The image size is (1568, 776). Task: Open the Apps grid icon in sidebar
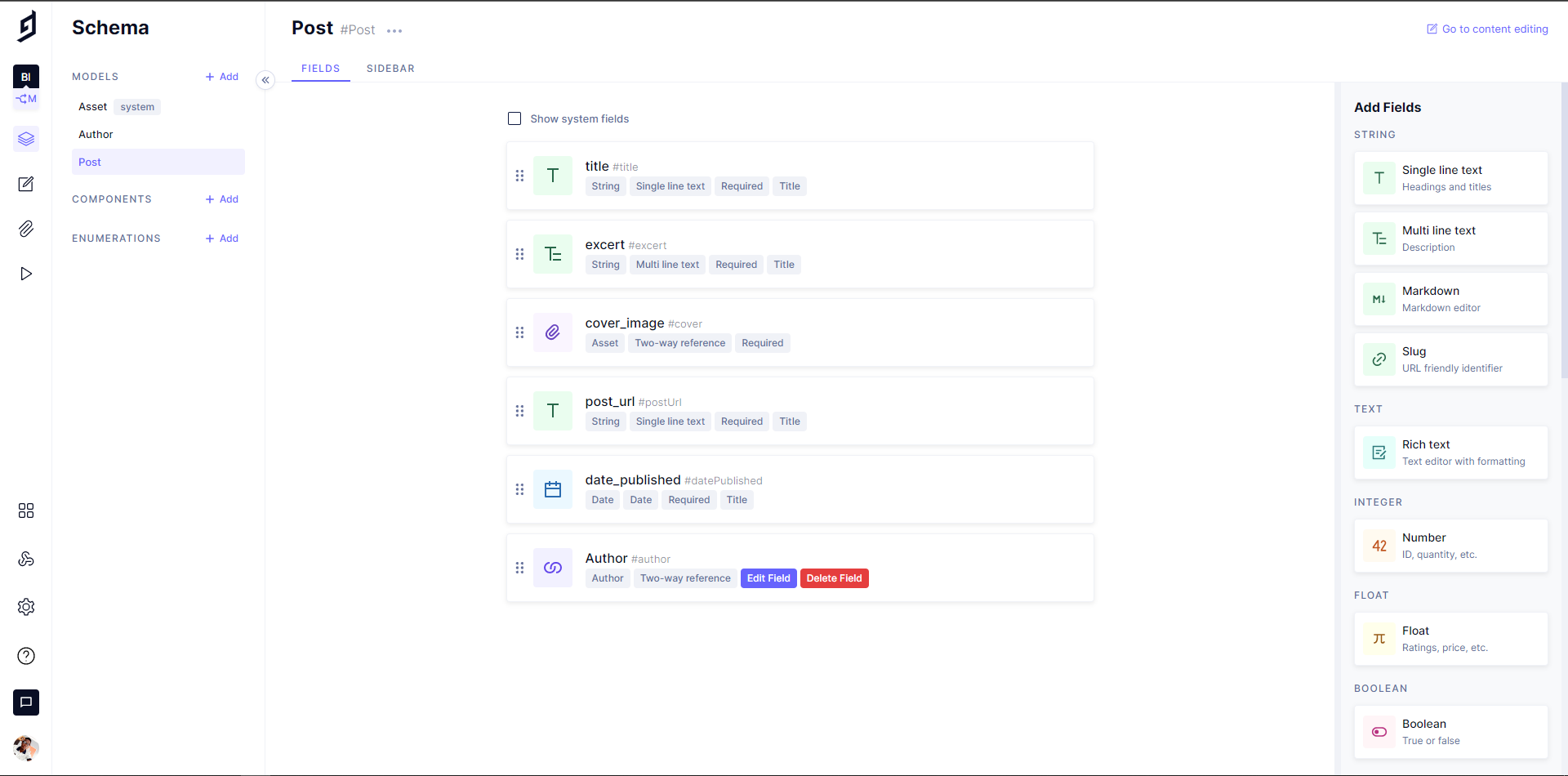pos(25,510)
